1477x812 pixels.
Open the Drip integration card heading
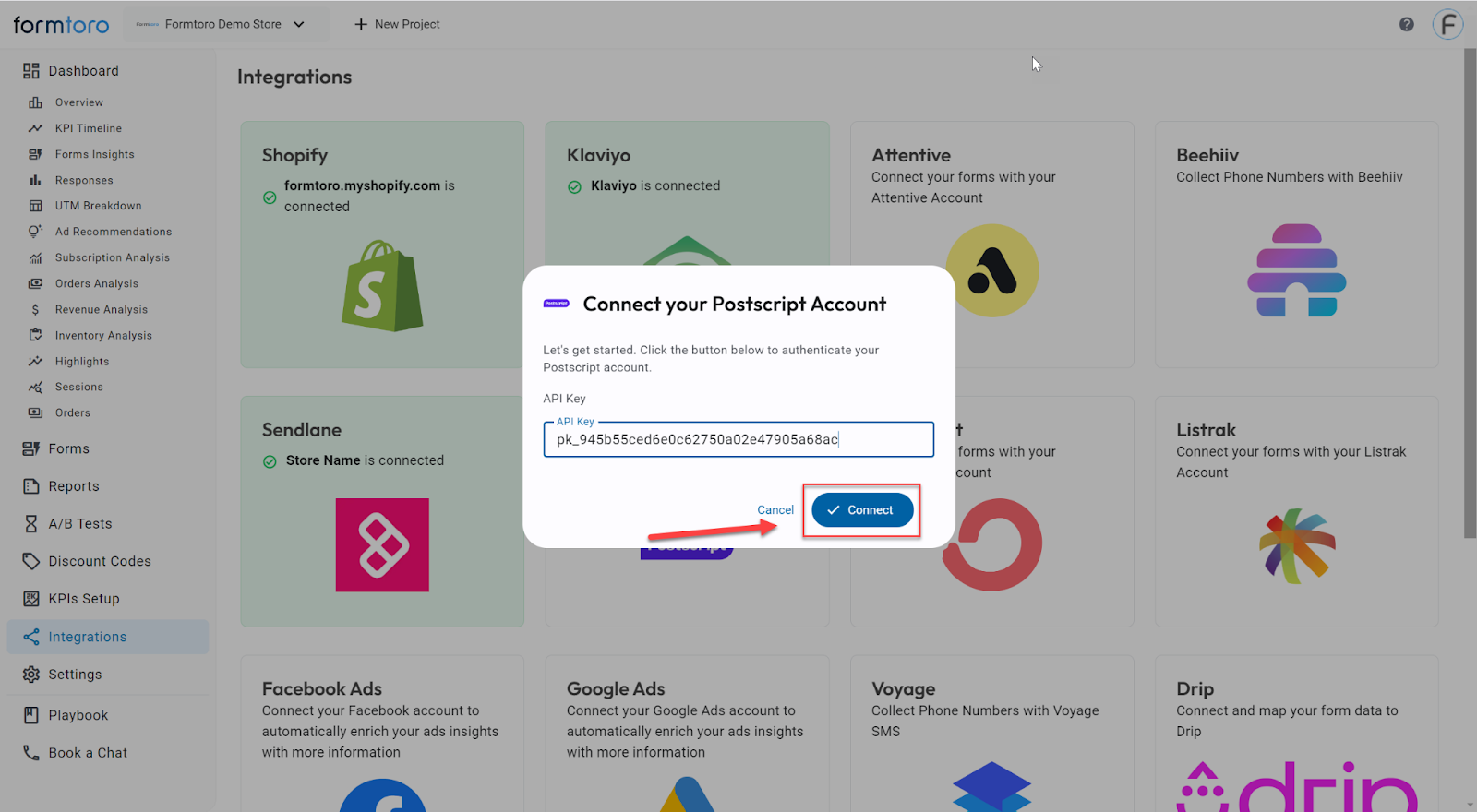(x=1195, y=689)
